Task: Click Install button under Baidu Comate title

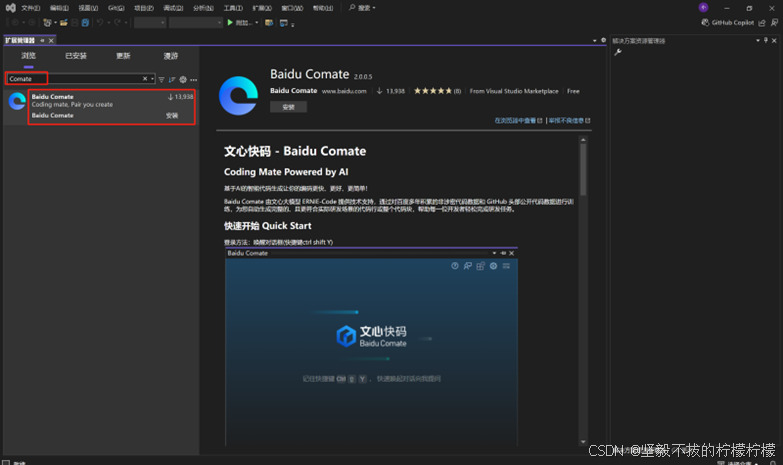Action: [x=288, y=107]
